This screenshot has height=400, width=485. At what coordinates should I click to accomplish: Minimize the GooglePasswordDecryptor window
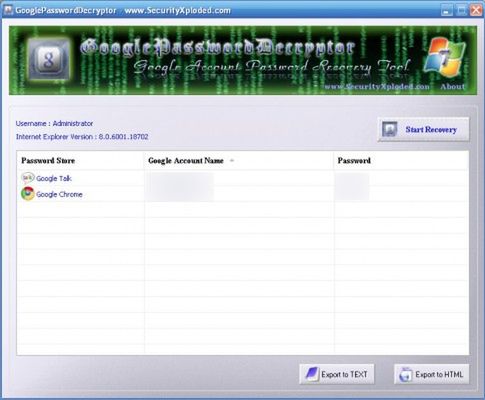click(447, 10)
